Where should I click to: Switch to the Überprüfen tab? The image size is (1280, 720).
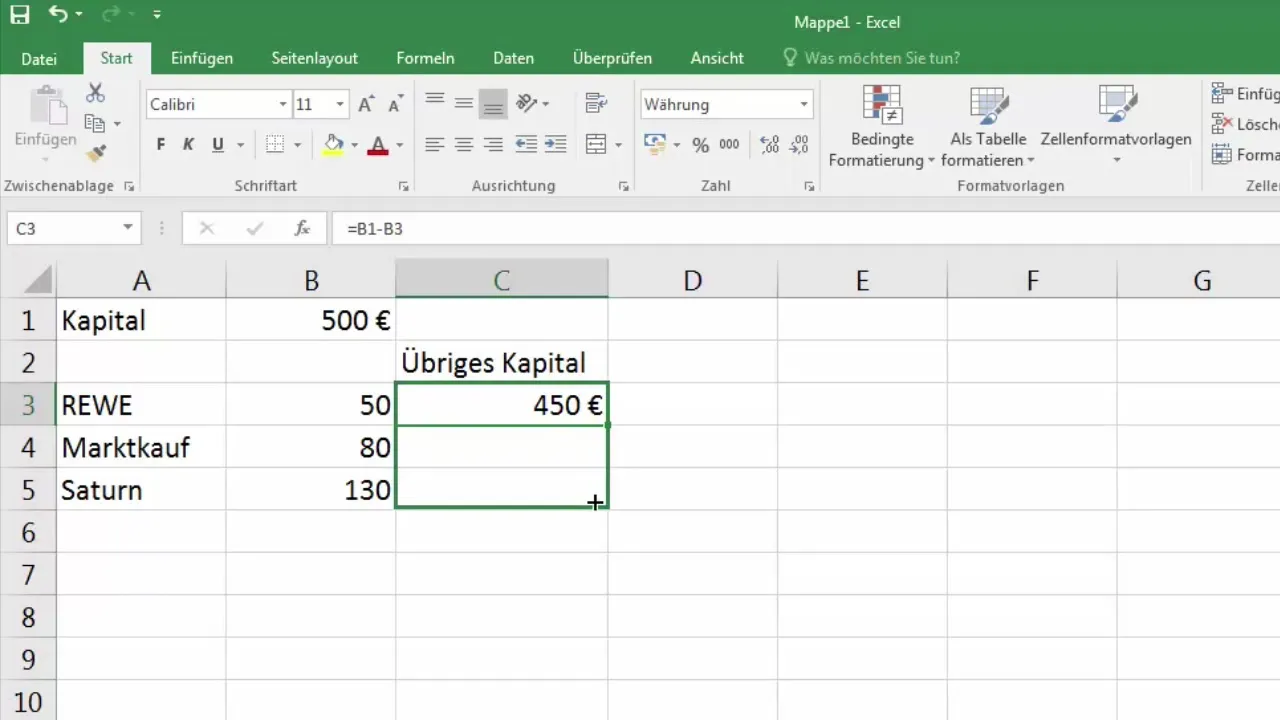(613, 58)
